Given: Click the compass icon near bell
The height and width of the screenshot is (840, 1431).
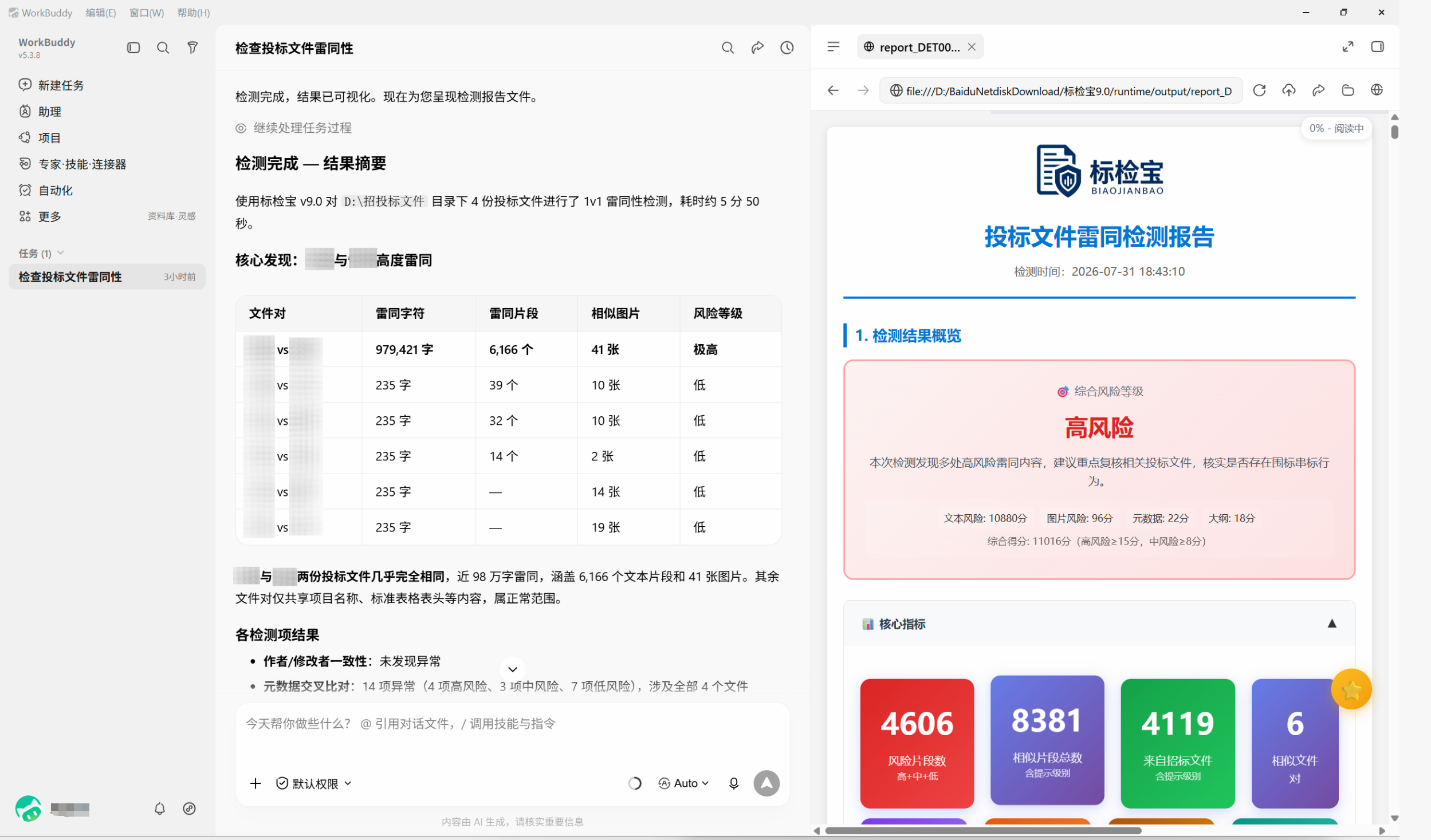Looking at the screenshot, I should [189, 809].
